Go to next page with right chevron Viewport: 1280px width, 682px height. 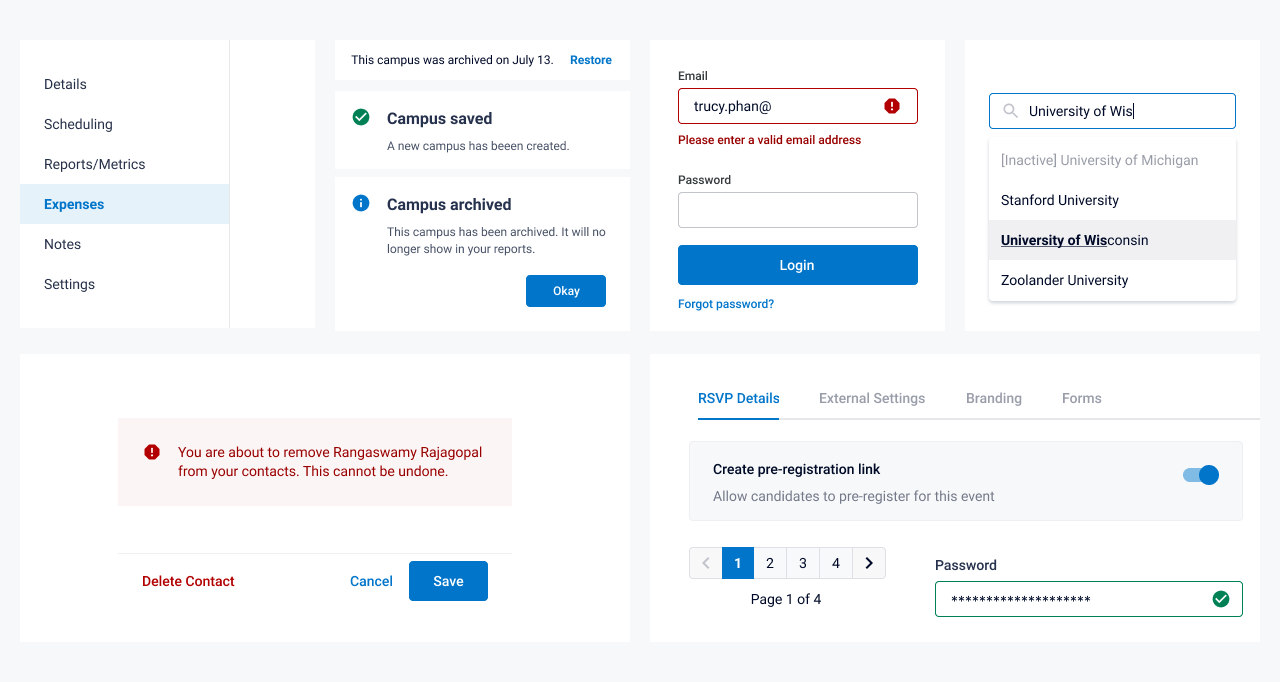coord(869,563)
